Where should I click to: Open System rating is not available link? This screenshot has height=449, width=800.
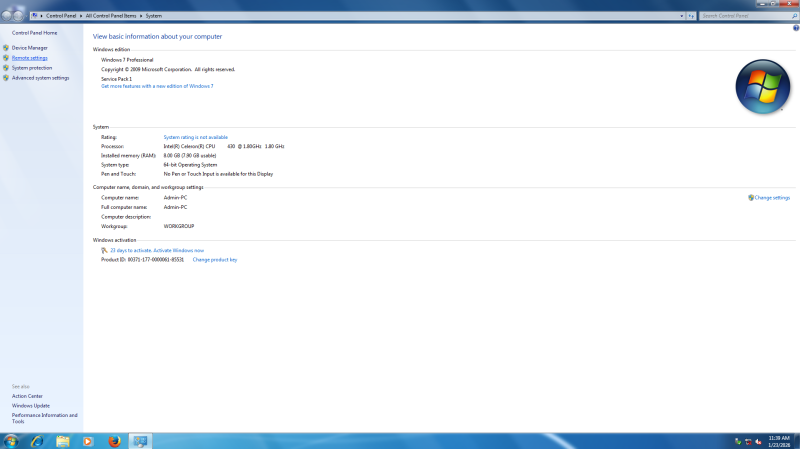pos(196,137)
